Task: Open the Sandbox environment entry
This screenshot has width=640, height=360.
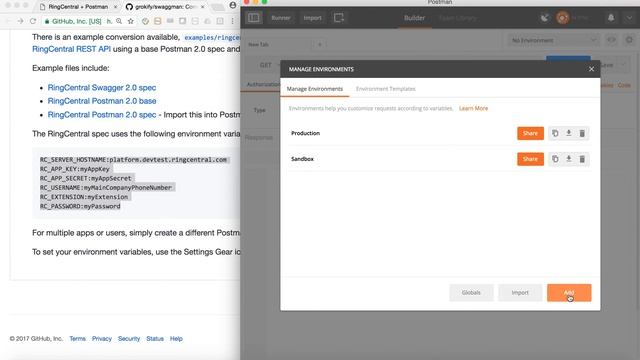Action: (302, 159)
